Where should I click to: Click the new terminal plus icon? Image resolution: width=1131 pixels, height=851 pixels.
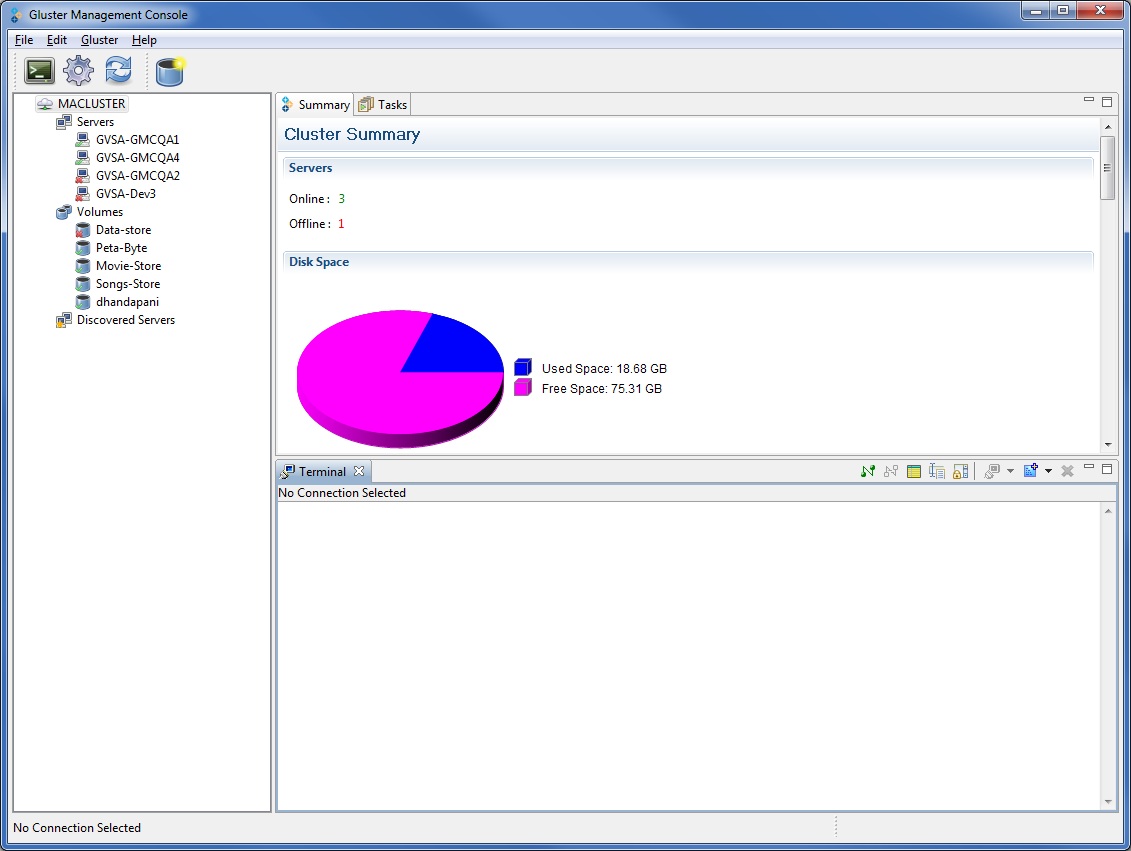click(1031, 471)
